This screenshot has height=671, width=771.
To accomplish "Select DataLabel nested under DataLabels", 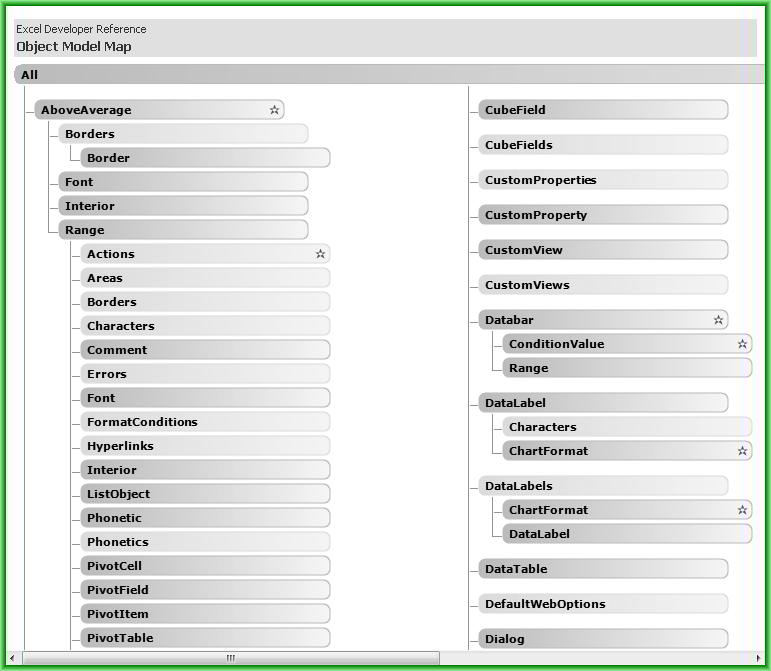I will coord(627,534).
